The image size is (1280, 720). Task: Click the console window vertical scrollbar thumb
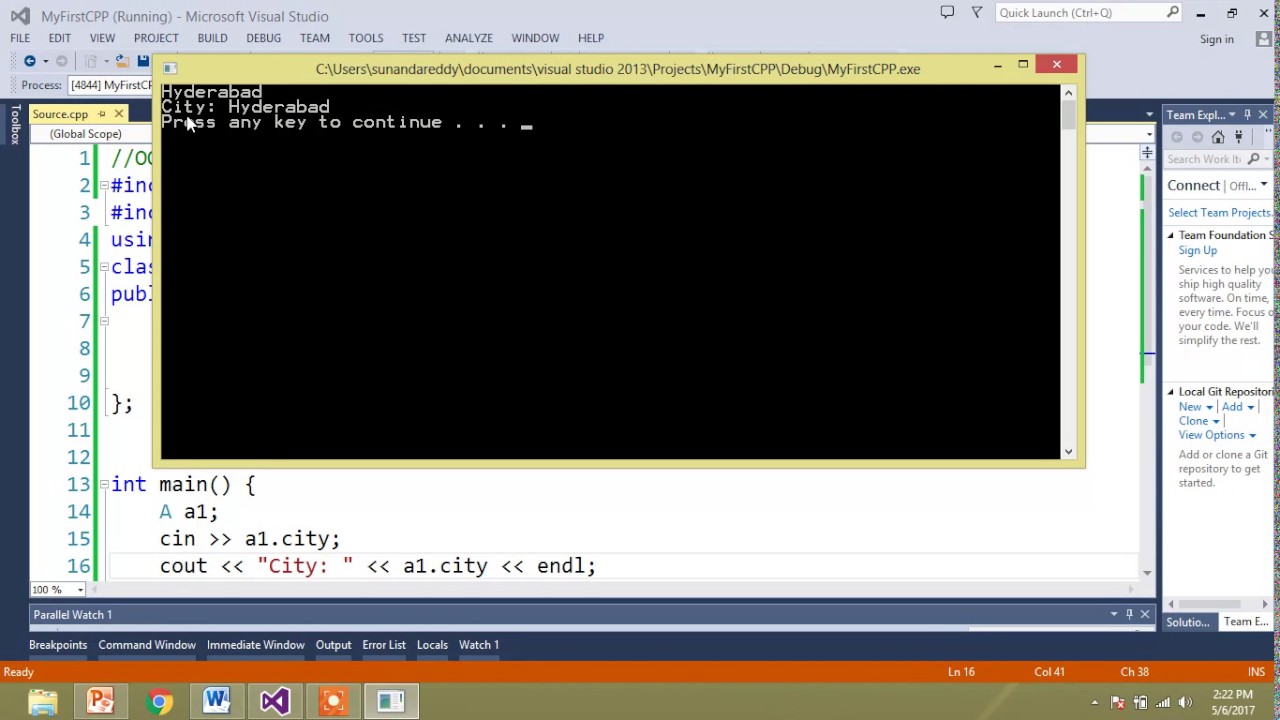click(1068, 117)
